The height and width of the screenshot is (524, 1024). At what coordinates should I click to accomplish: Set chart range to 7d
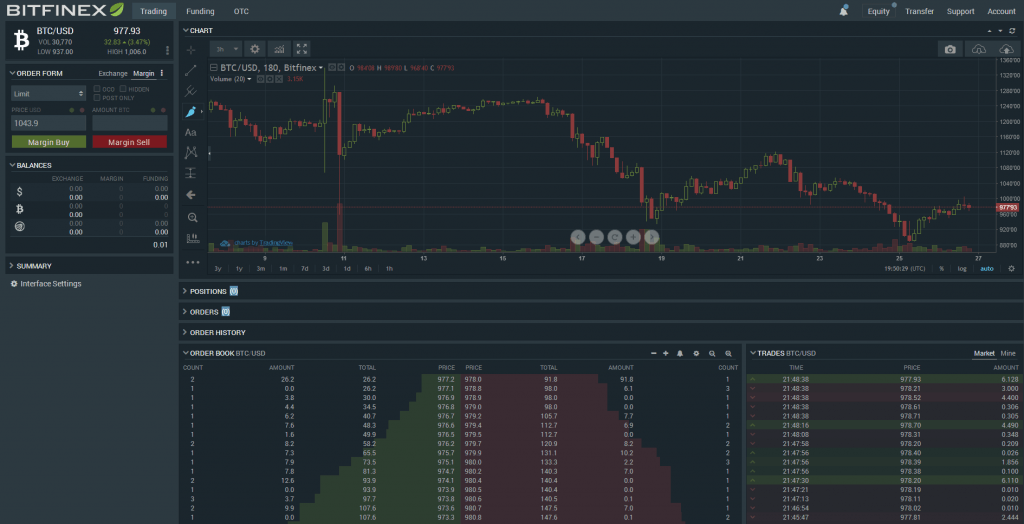tap(304, 269)
